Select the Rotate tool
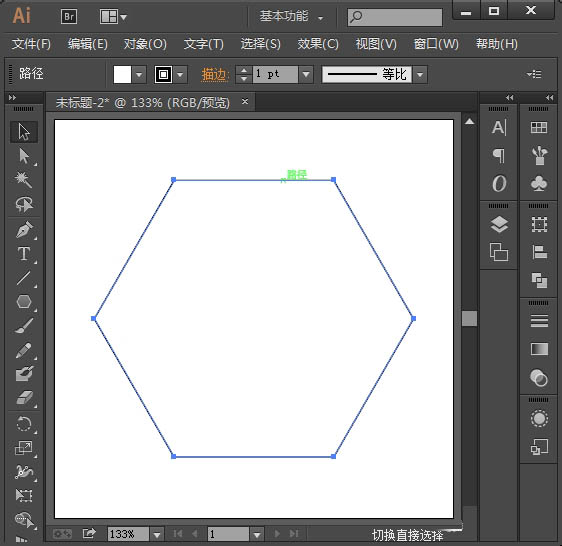The width and height of the screenshot is (562, 546). coord(24,424)
